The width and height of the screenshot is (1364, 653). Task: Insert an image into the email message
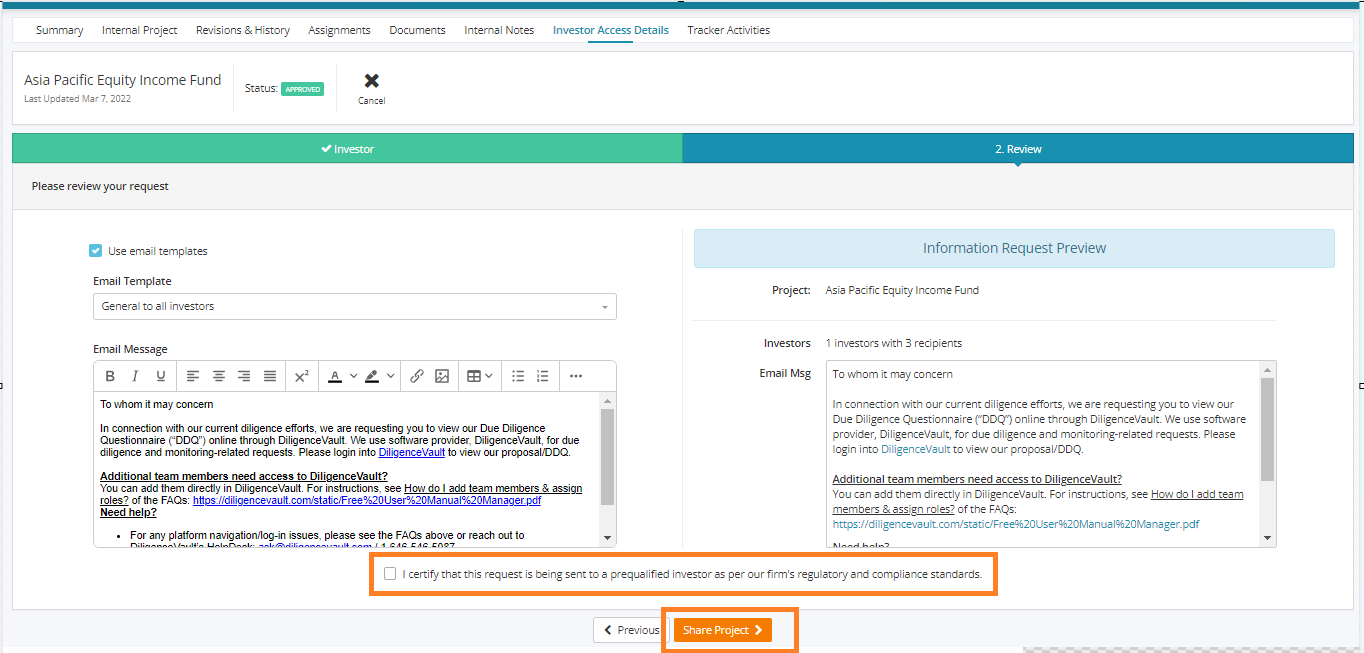(x=442, y=376)
